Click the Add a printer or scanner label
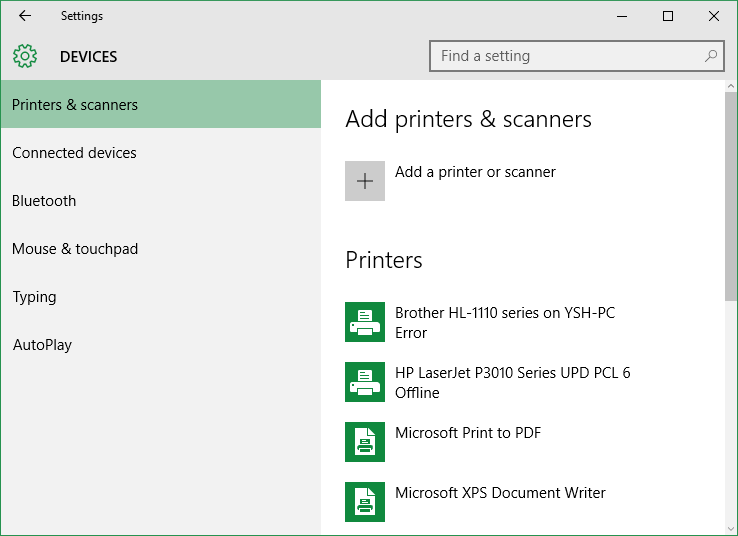Viewport: 738px width, 536px height. [x=475, y=172]
